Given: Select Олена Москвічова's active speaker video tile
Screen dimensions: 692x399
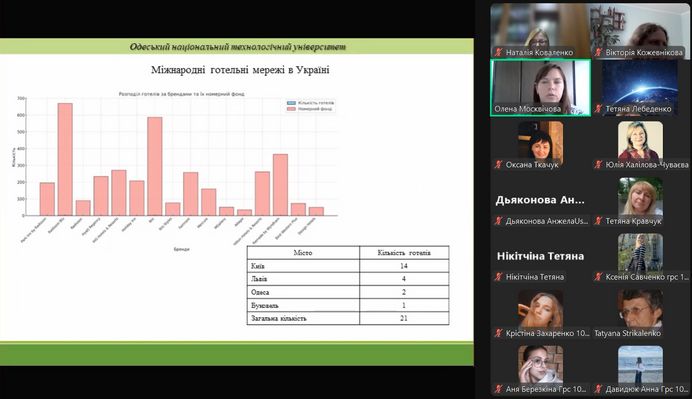Looking at the screenshot, I should coord(541,88).
